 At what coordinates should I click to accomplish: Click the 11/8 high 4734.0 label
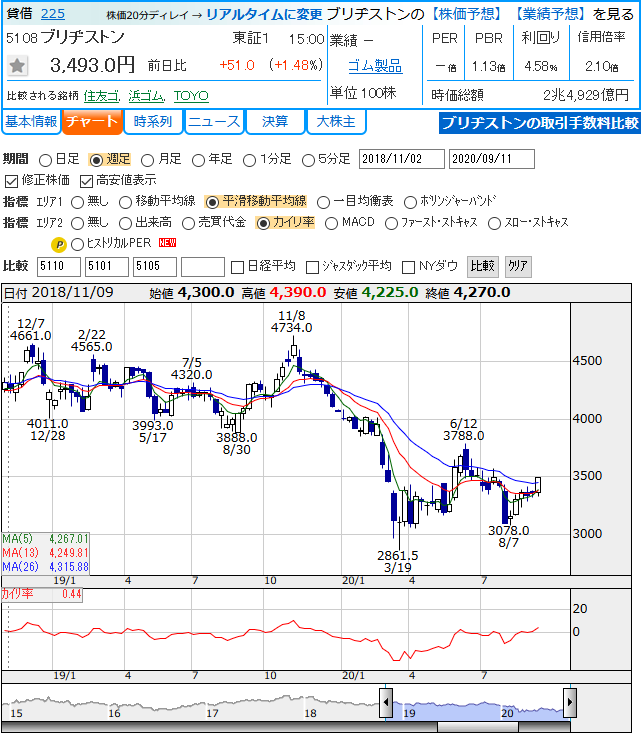click(x=292, y=322)
